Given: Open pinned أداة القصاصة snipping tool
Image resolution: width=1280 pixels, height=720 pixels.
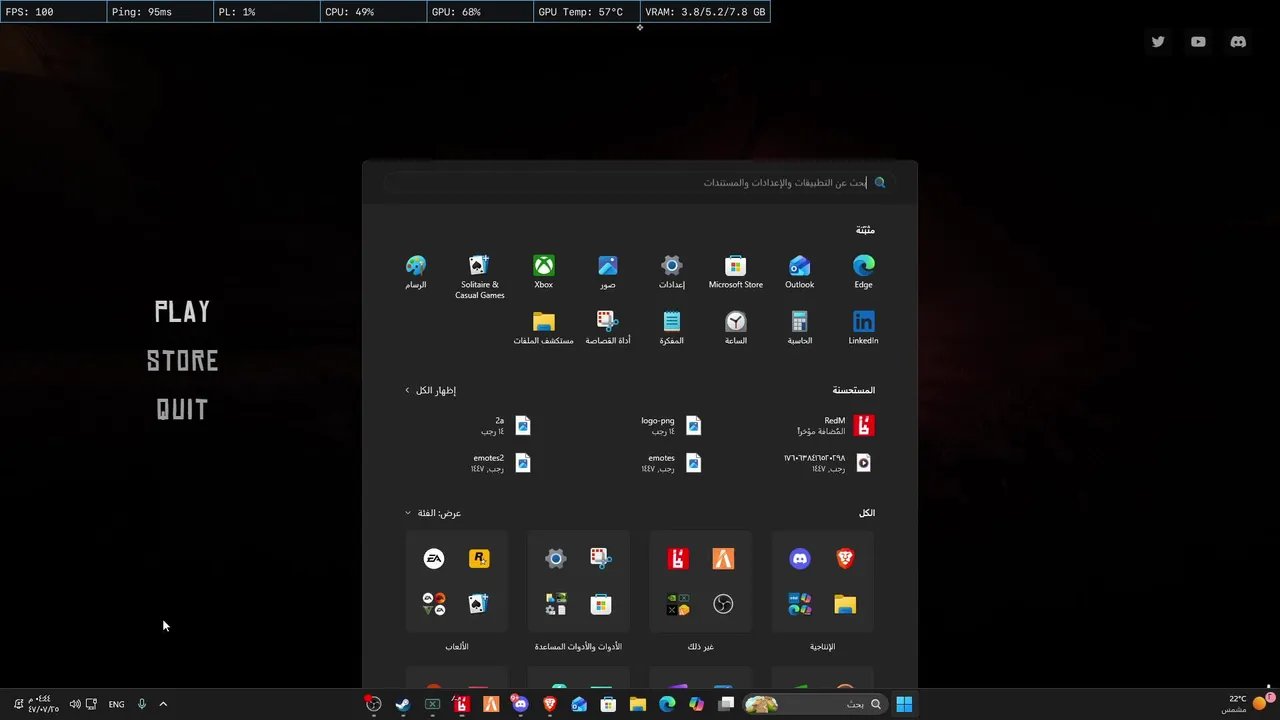Looking at the screenshot, I should coord(607,327).
